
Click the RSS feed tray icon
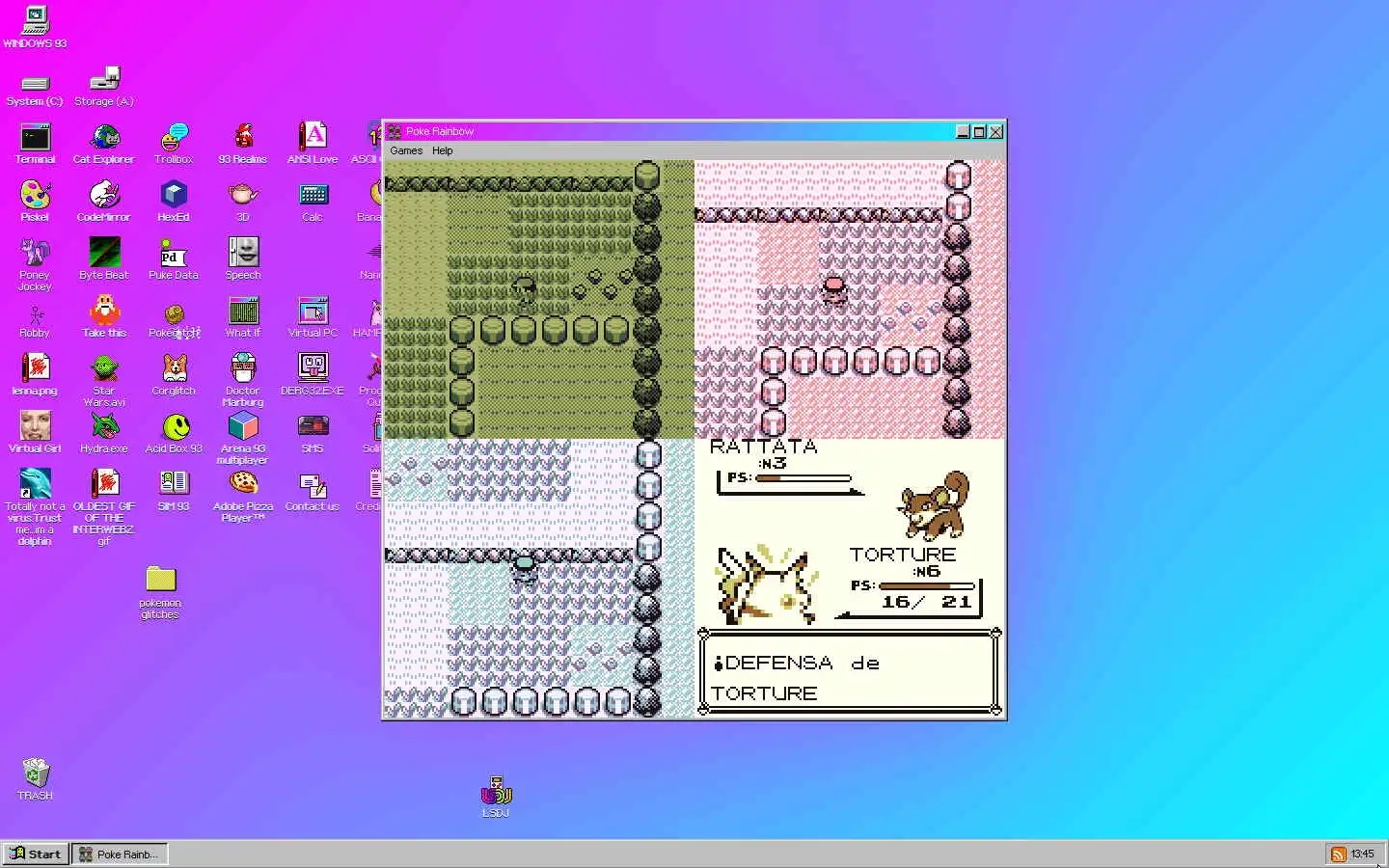coord(1338,854)
